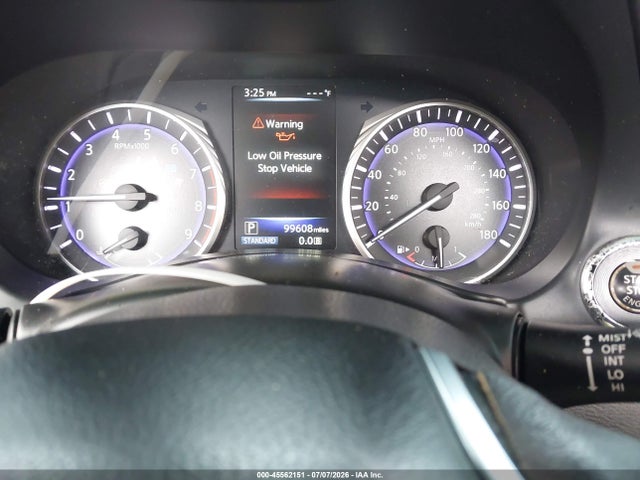Tap the speedometer needle hub
Image resolution: width=640 pixels, height=480 pixels.
[438, 196]
